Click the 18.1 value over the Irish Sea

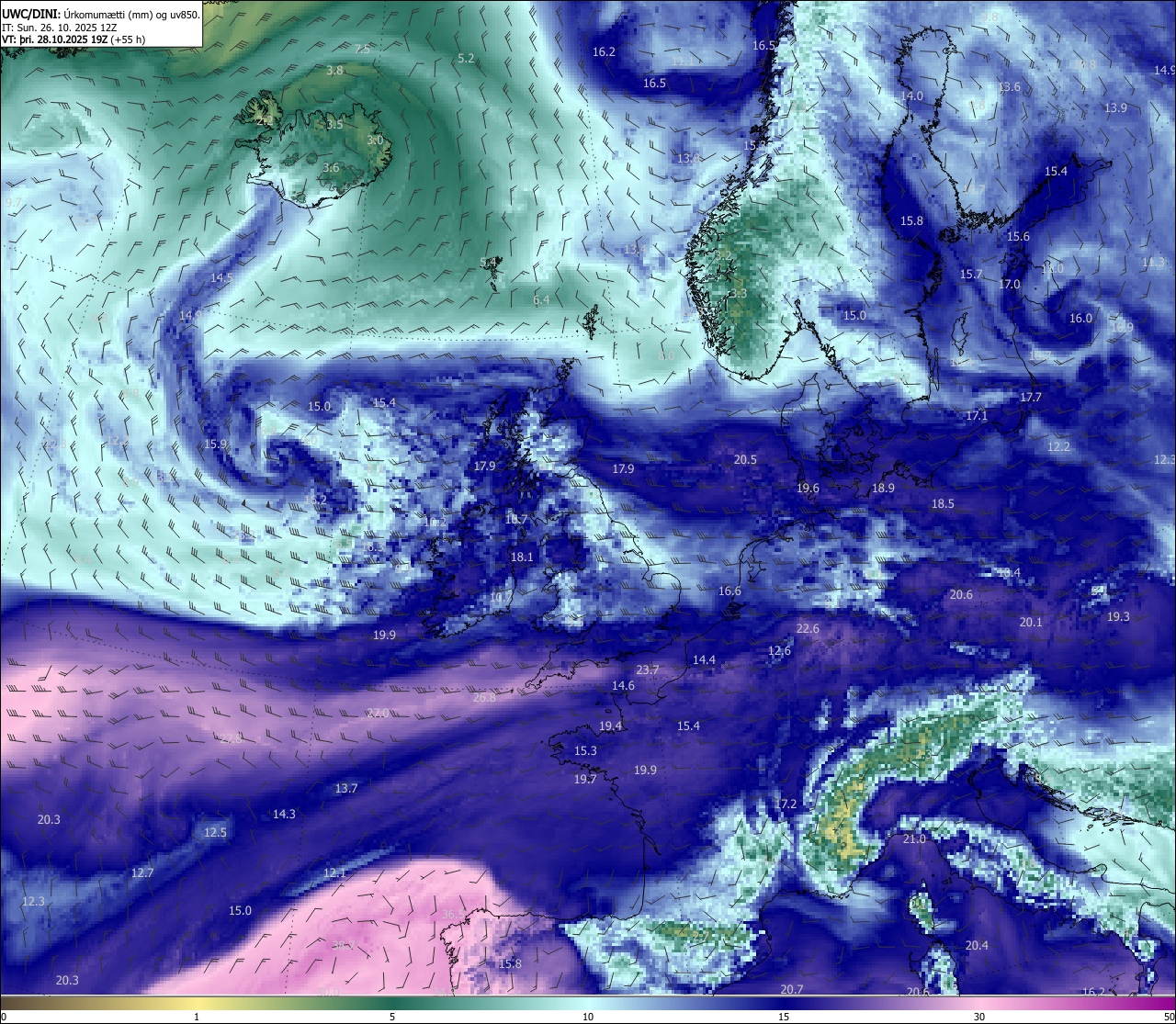point(522,557)
